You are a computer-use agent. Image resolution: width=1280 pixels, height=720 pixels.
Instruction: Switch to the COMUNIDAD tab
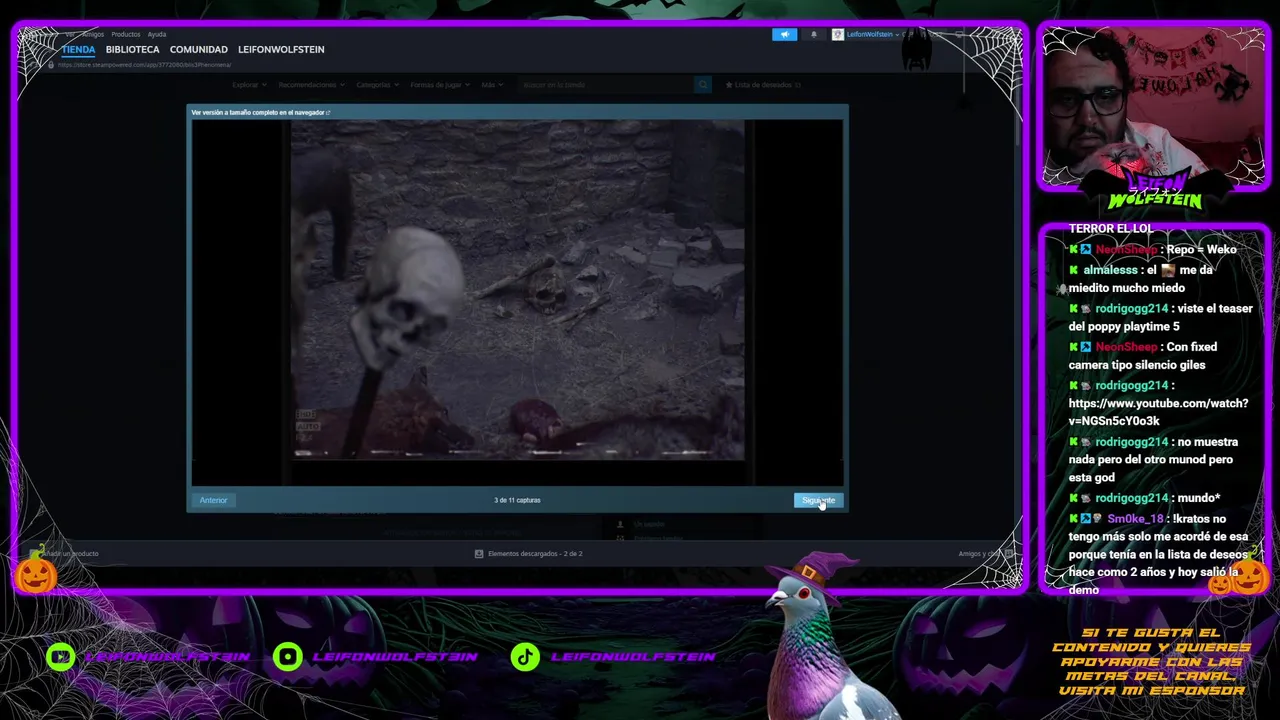click(199, 49)
